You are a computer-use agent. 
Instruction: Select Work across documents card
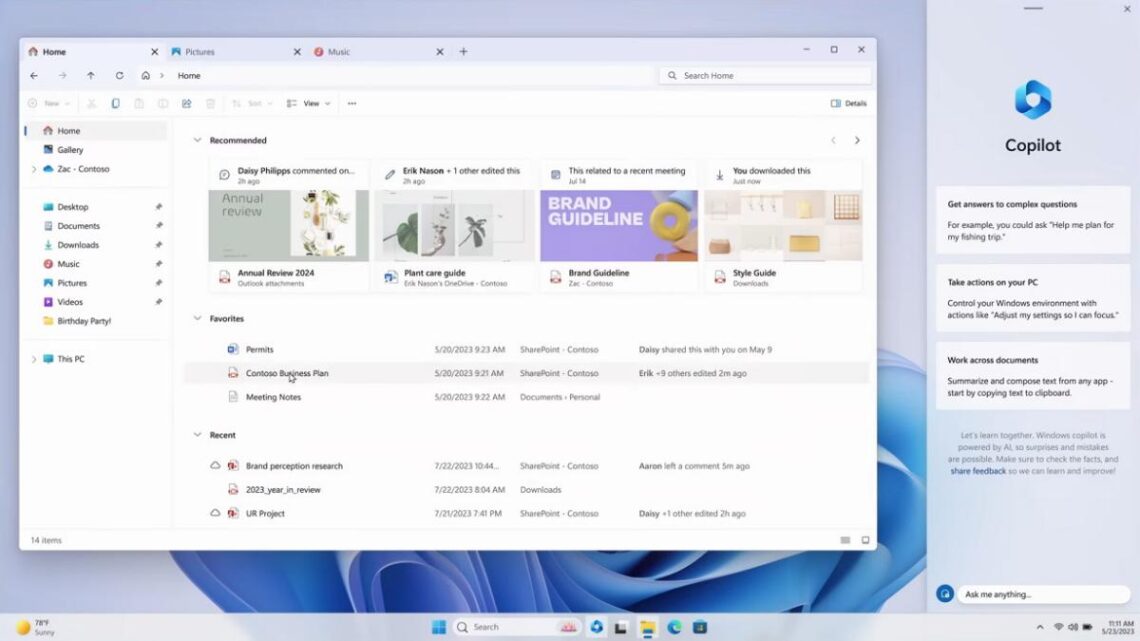1032,376
